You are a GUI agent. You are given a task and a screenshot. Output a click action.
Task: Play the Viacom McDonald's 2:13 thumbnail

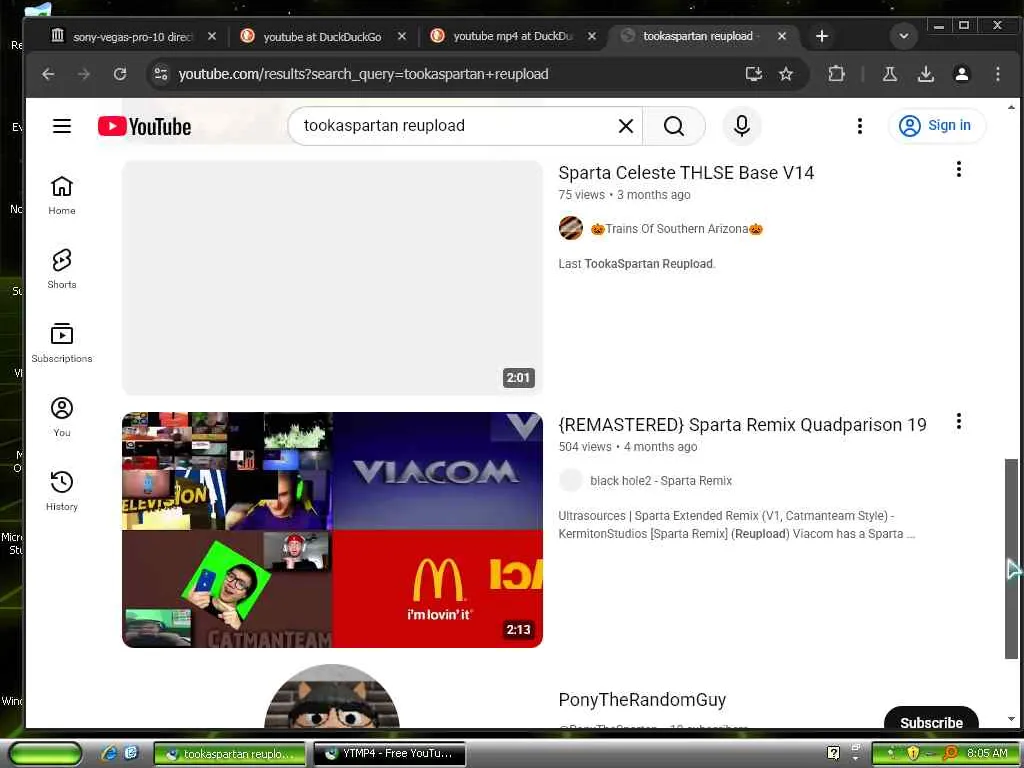click(x=332, y=530)
